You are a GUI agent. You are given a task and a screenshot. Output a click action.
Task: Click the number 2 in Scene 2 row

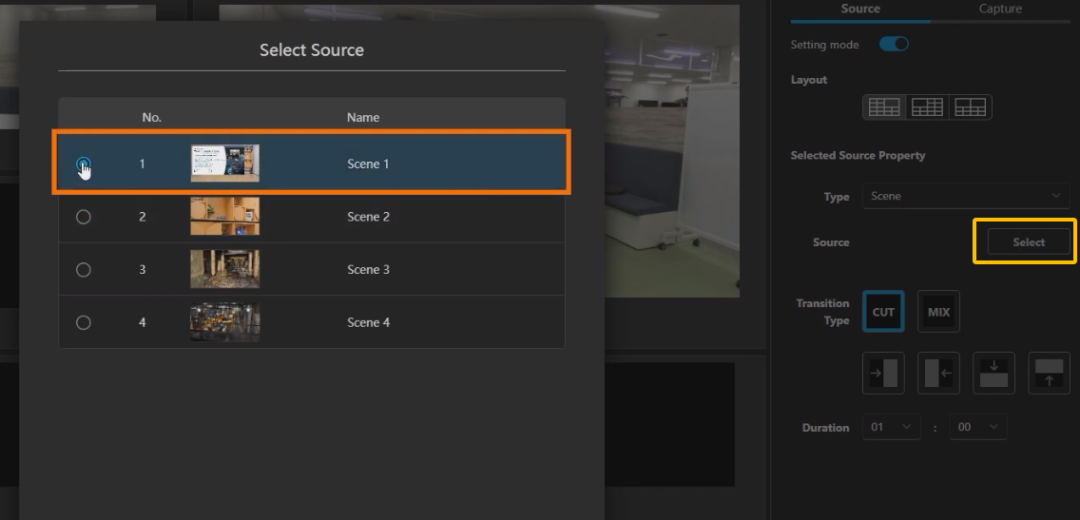pyautogui.click(x=143, y=217)
